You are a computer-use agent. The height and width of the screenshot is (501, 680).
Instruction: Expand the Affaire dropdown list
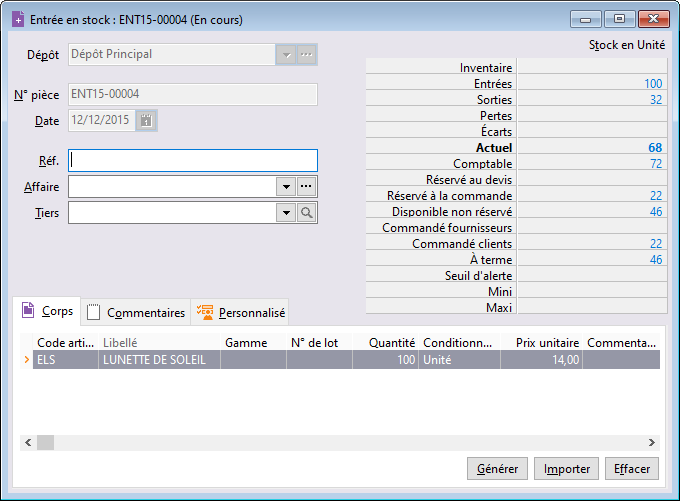coord(286,187)
